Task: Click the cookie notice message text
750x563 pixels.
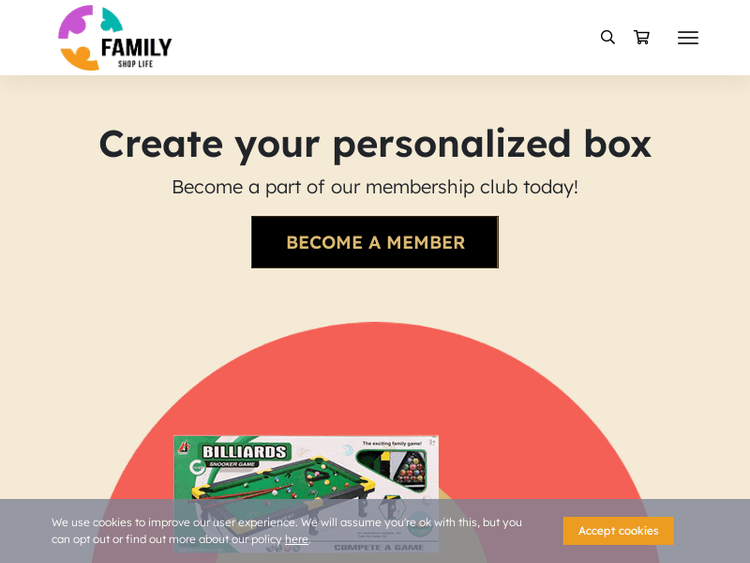Action: (x=286, y=522)
